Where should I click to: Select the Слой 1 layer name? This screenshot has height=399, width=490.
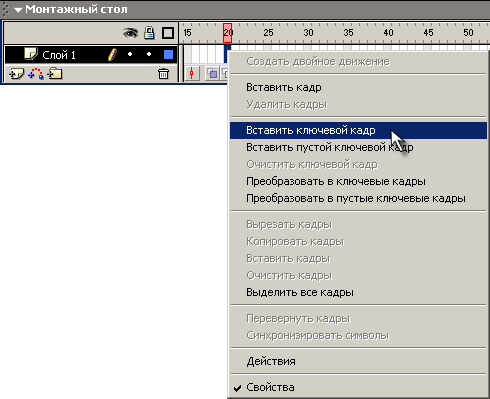59,55
